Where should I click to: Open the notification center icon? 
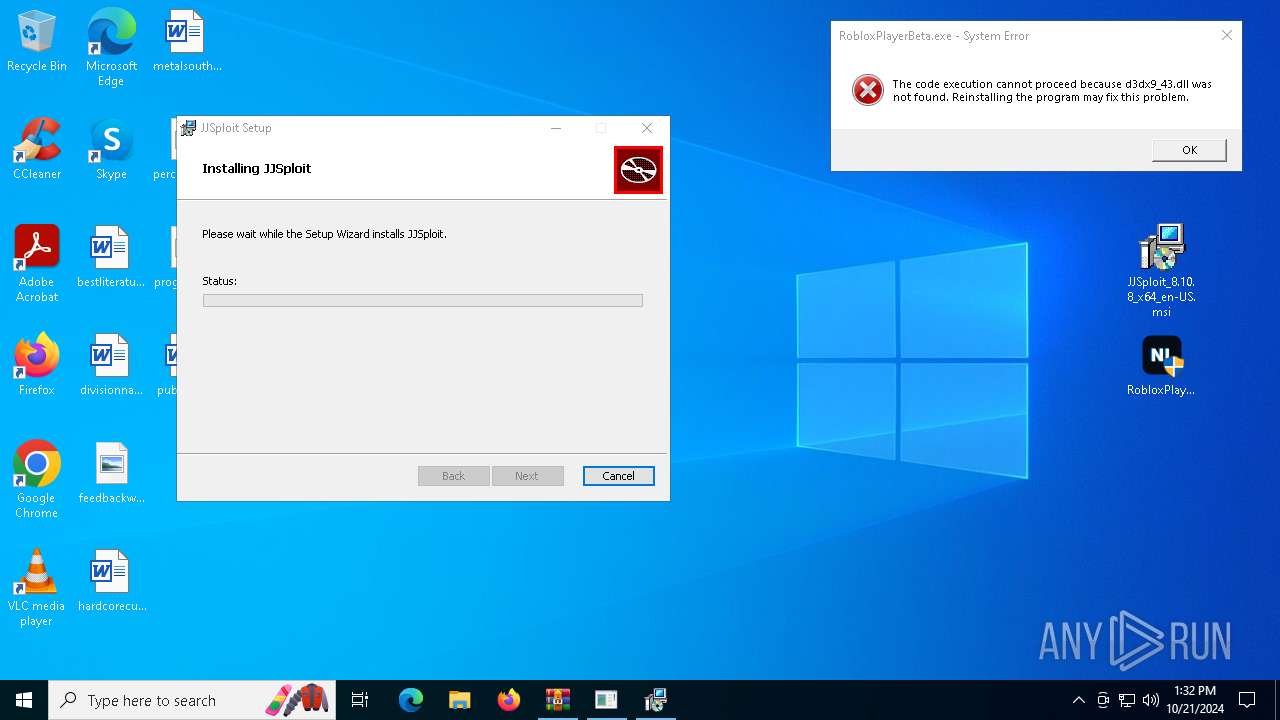click(1247, 700)
